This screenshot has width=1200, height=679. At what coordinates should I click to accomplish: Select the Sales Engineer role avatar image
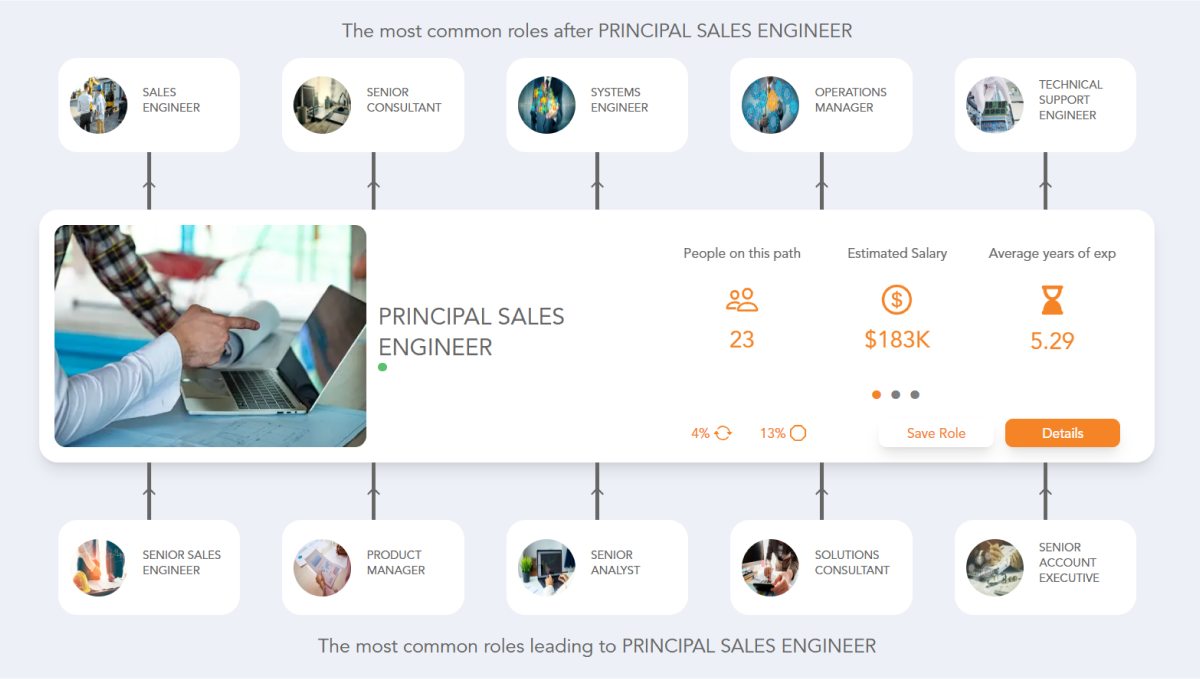point(98,104)
